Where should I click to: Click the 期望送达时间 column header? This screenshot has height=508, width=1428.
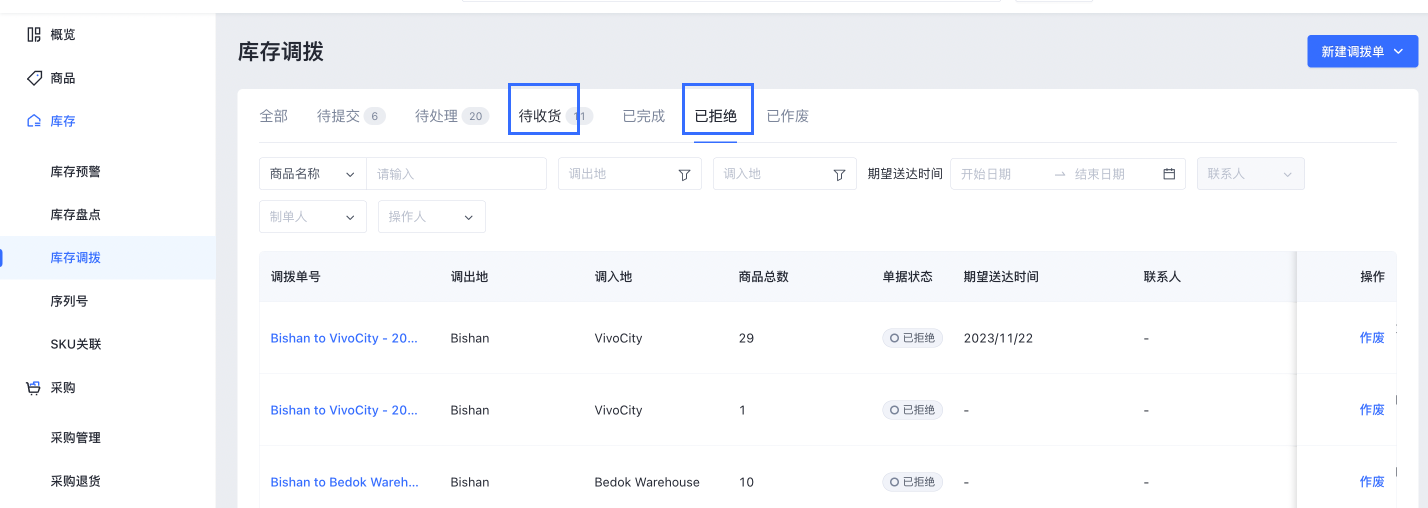(x=1001, y=276)
